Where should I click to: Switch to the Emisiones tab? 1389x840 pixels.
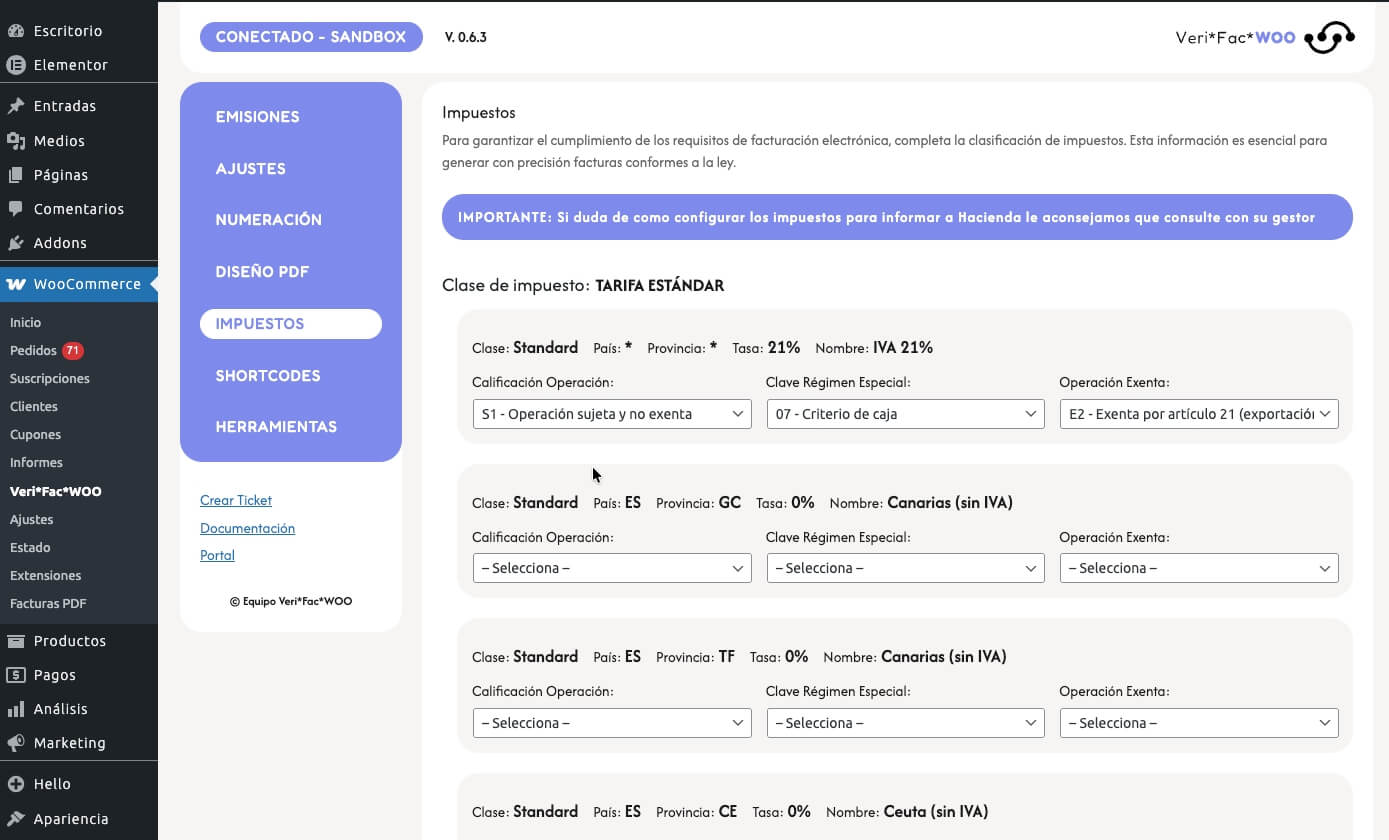point(257,117)
